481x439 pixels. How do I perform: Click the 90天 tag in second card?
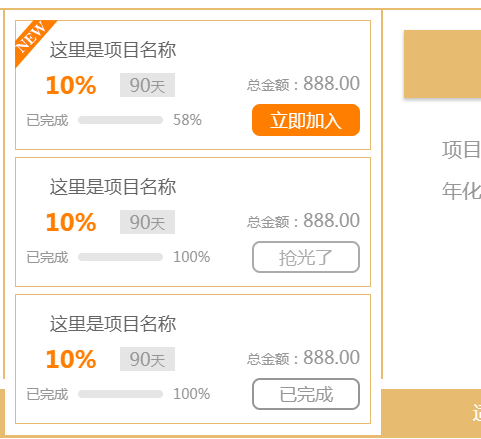click(147, 222)
